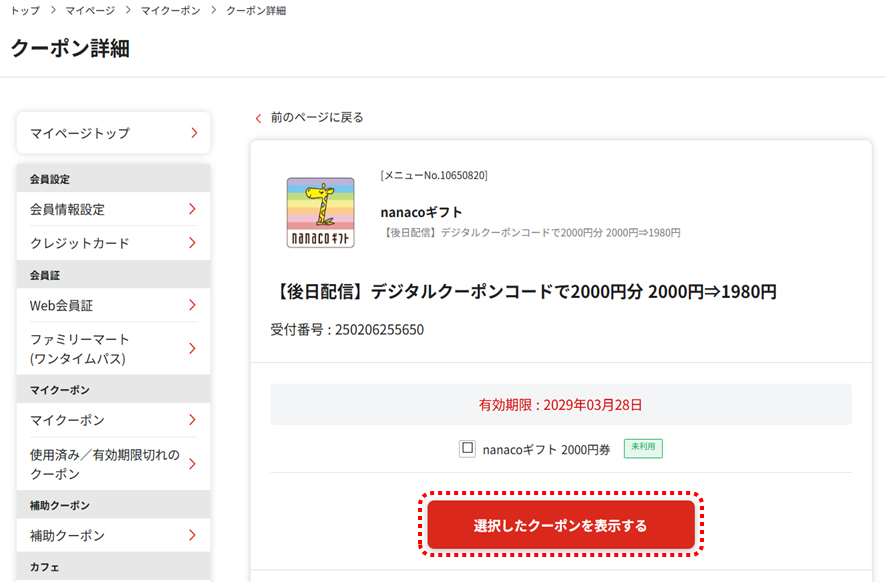Click 選択したクーポンを表示する button

(x=561, y=524)
